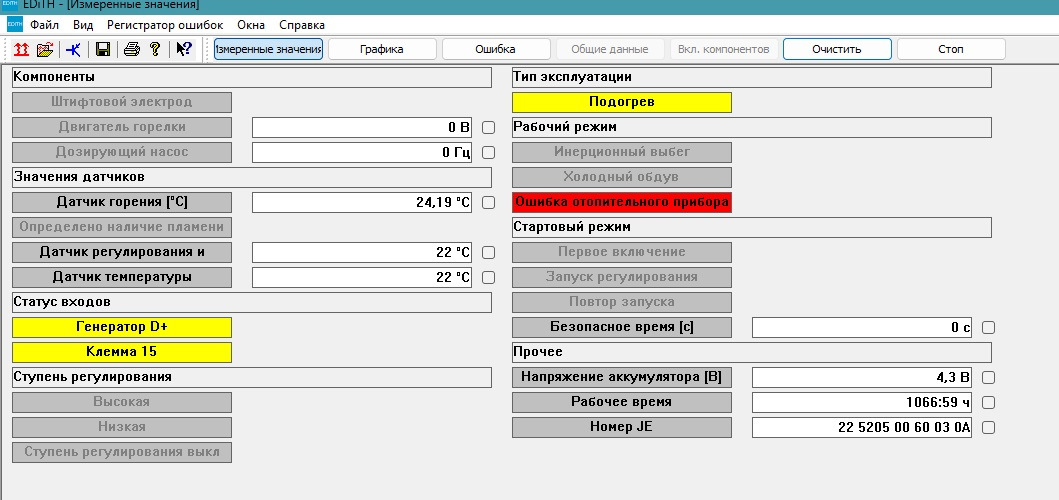Image resolution: width=1059 pixels, height=500 pixels.
Task: Toggle checkbox beside the 0 Гц value
Action: (x=489, y=153)
